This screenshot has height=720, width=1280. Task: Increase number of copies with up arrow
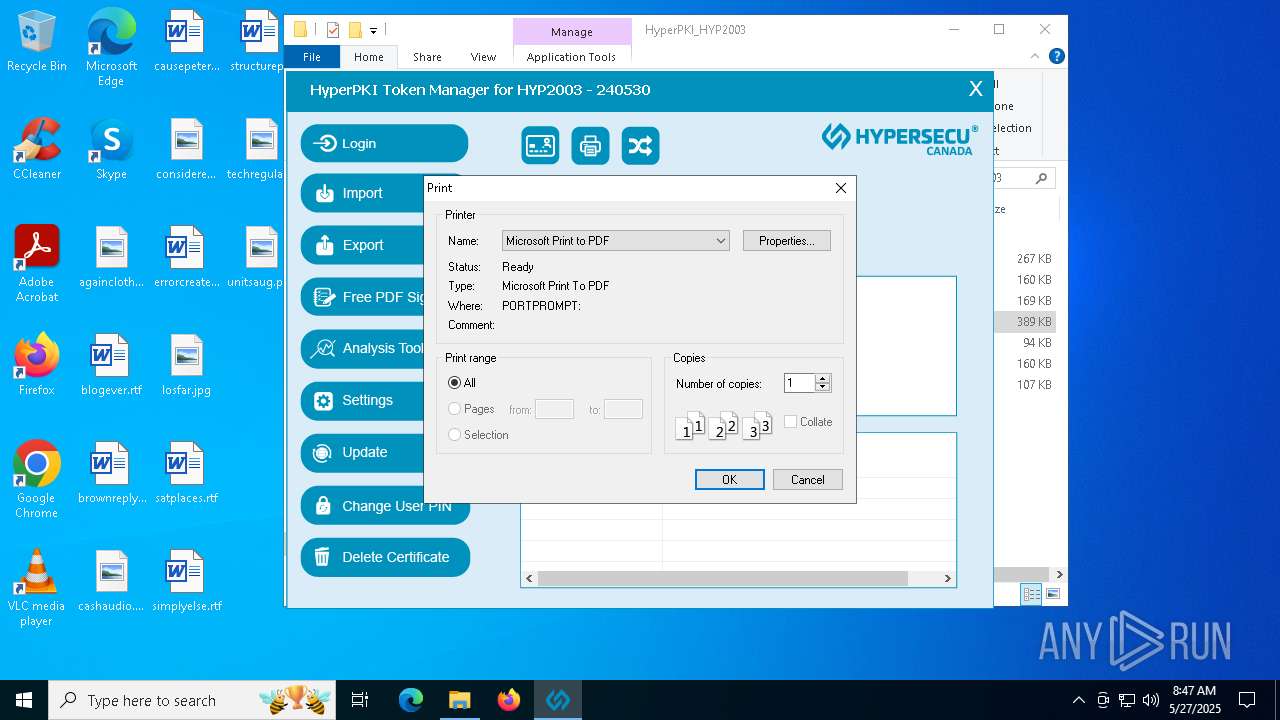point(823,379)
